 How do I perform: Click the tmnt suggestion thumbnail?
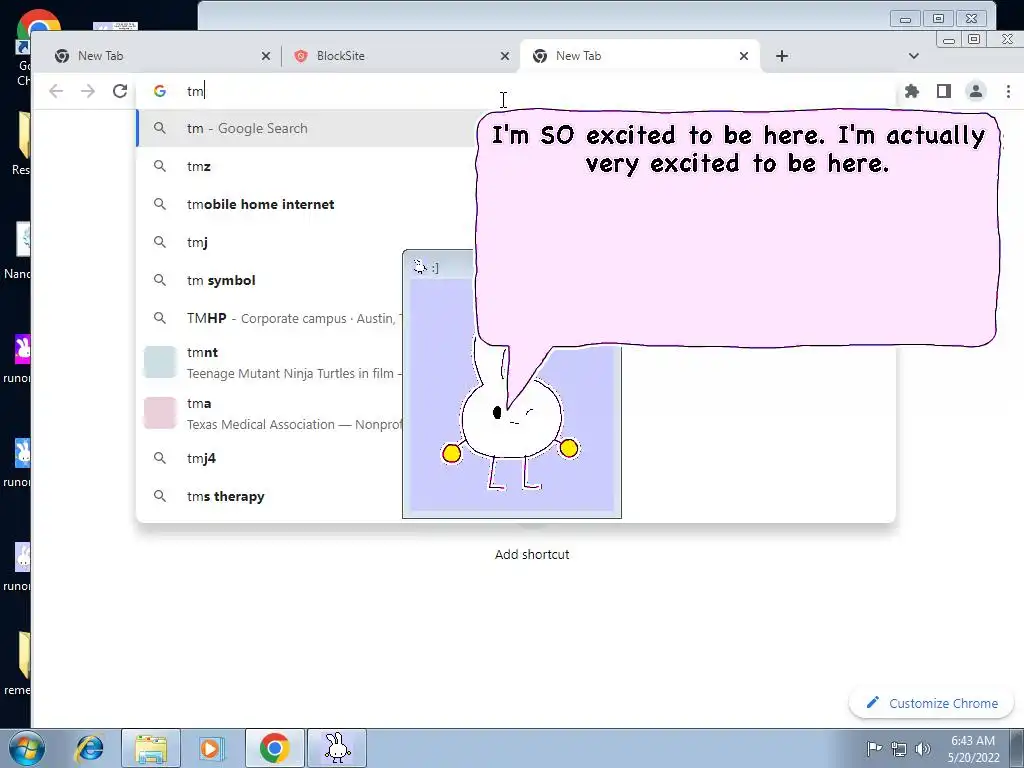coord(160,362)
